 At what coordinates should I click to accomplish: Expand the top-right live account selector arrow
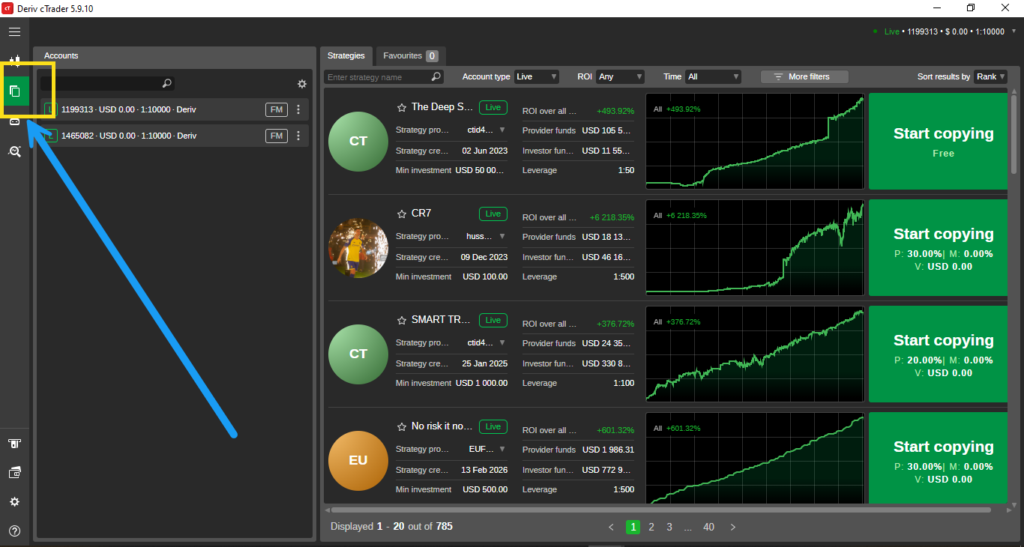tap(1014, 31)
